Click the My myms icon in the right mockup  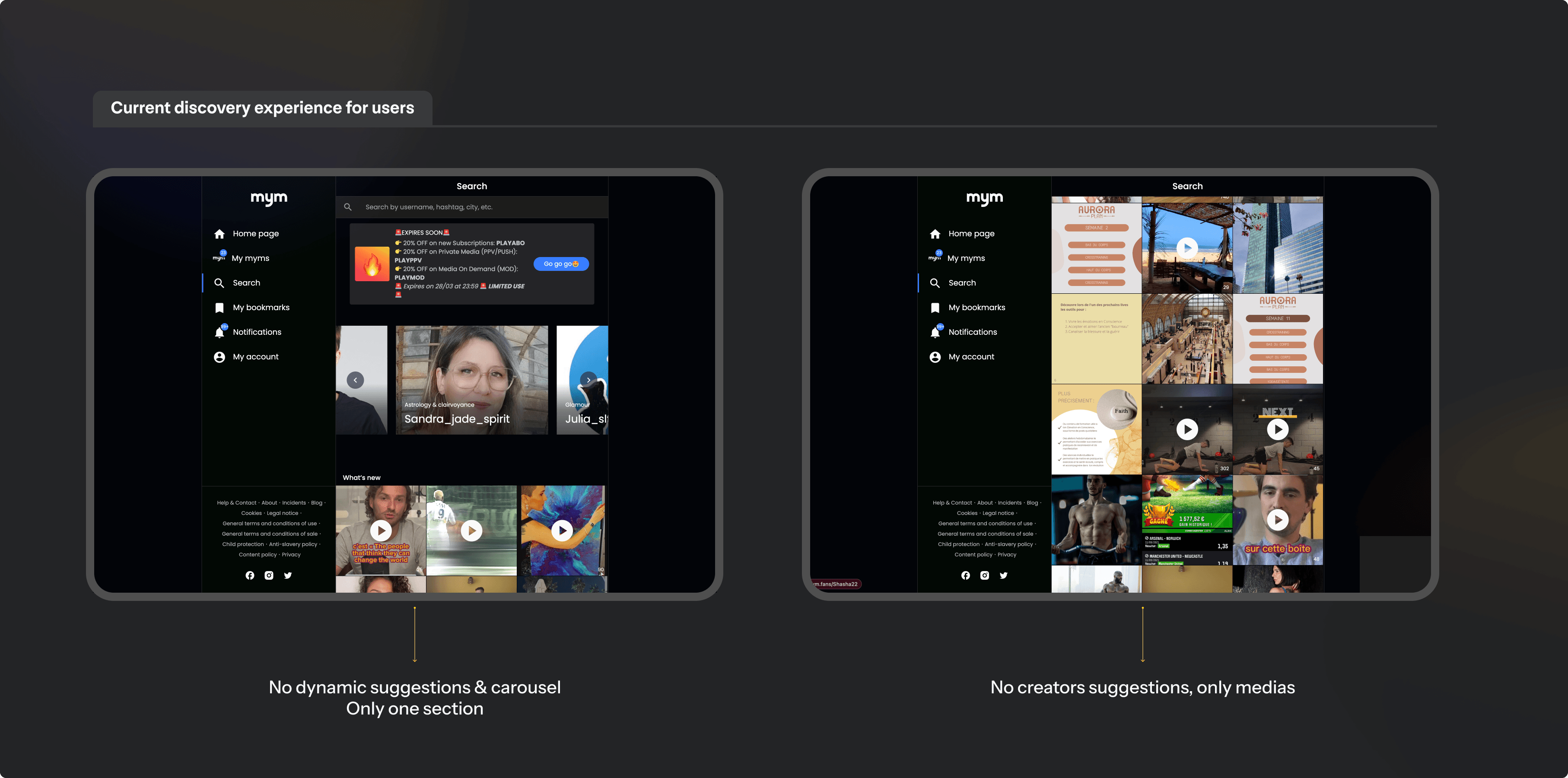pos(935,258)
